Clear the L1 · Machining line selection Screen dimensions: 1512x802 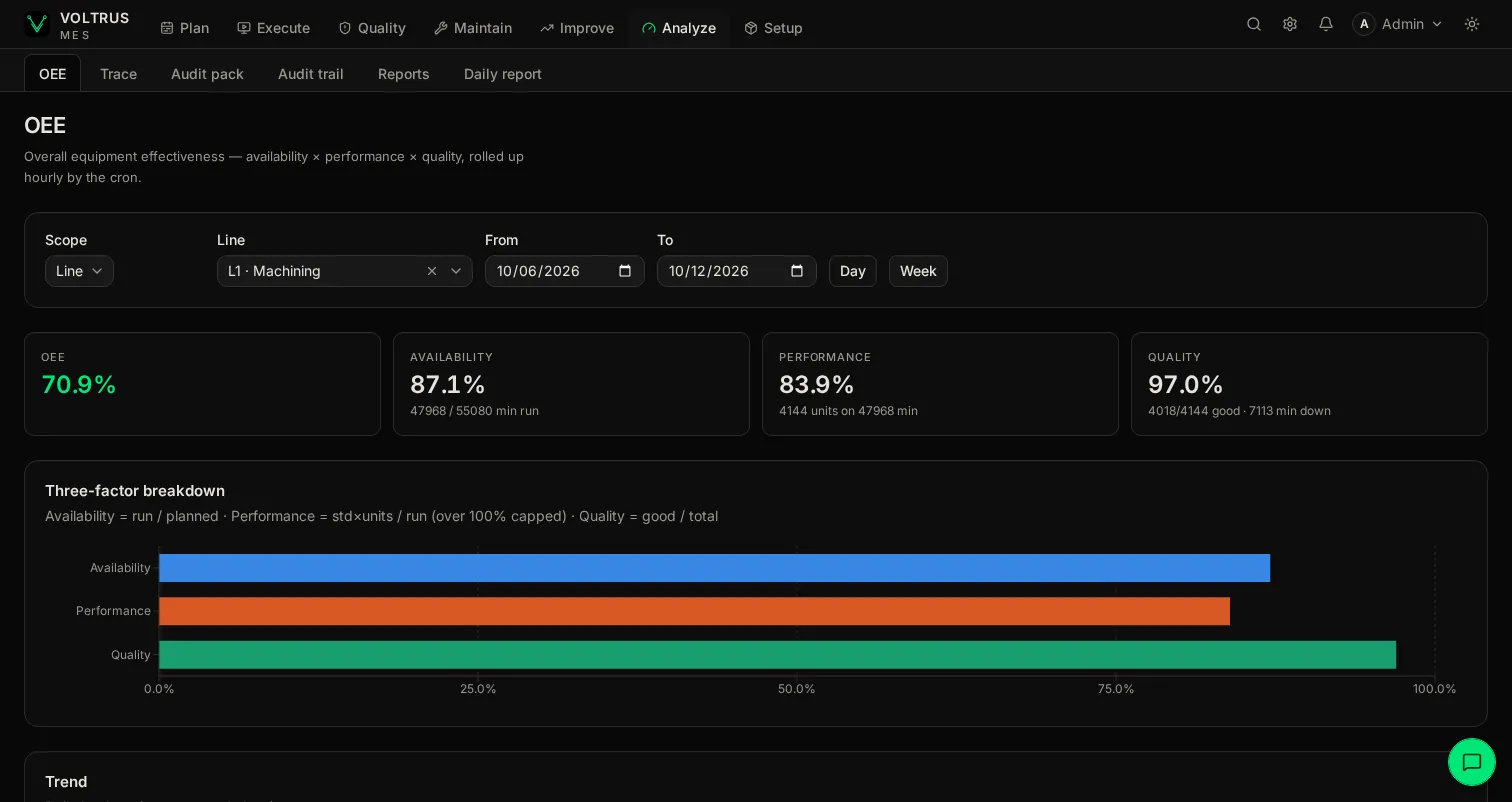click(x=432, y=271)
